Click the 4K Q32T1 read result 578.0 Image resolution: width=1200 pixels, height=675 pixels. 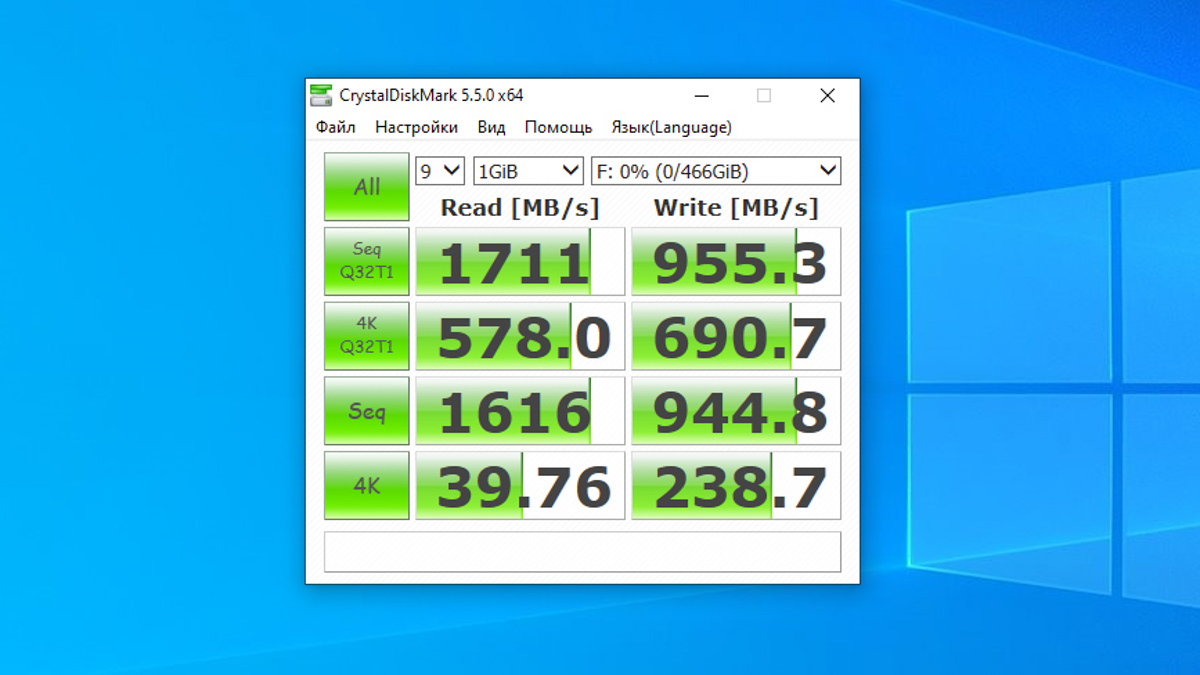click(520, 337)
